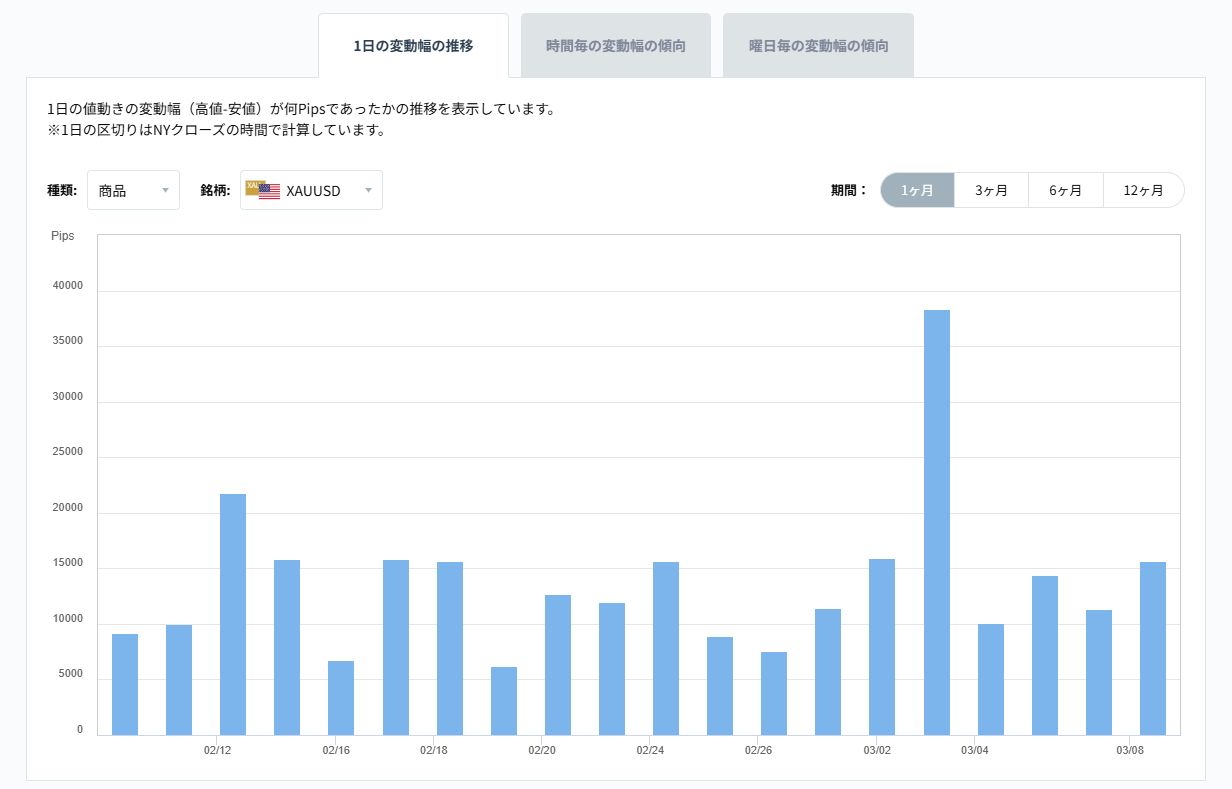Screen dimensions: 1232x789
Task: Select the 3ヶ月 period button
Action: 991,190
